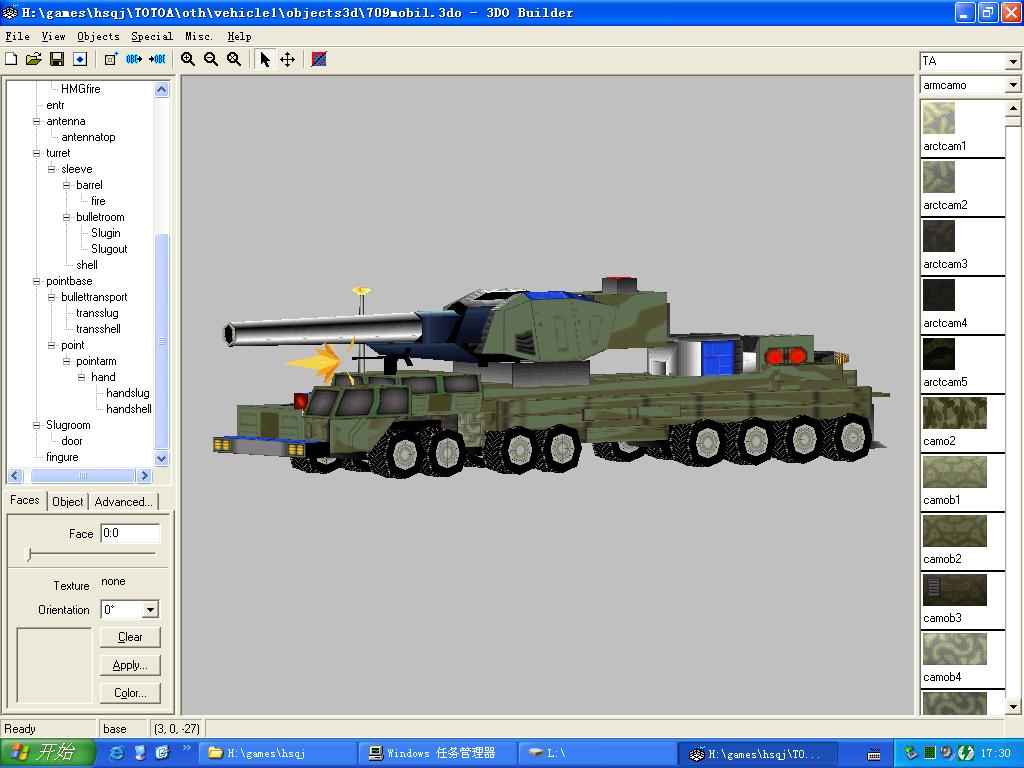Image resolution: width=1024 pixels, height=768 pixels.
Task: Click the Open file folder icon
Action: [33, 59]
